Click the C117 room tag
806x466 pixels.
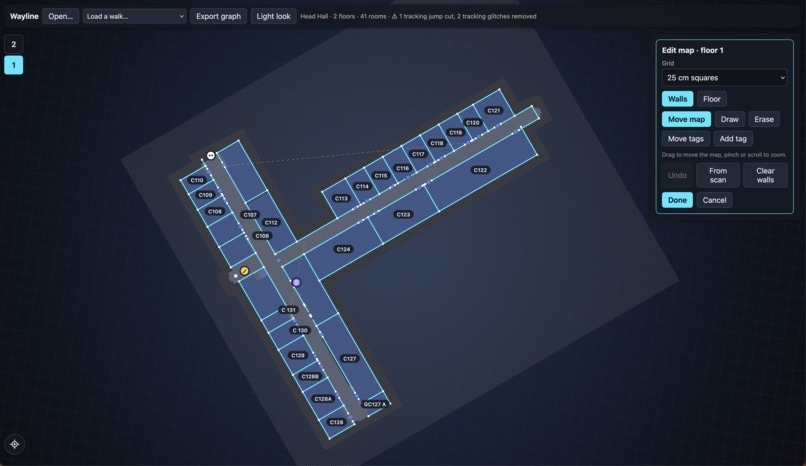pyautogui.click(x=418, y=154)
